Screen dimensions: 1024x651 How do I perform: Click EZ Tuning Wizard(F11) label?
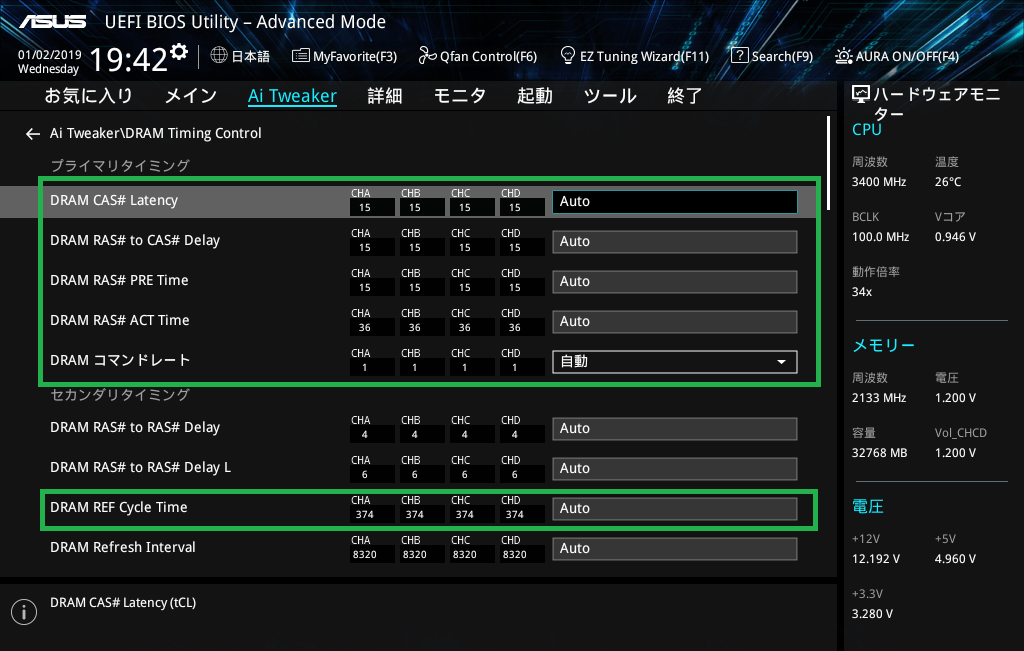[645, 56]
